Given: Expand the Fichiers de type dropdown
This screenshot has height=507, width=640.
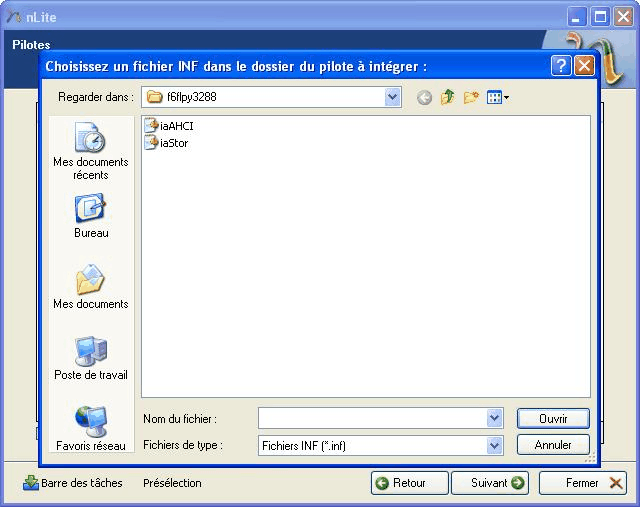Looking at the screenshot, I should tap(494, 445).
